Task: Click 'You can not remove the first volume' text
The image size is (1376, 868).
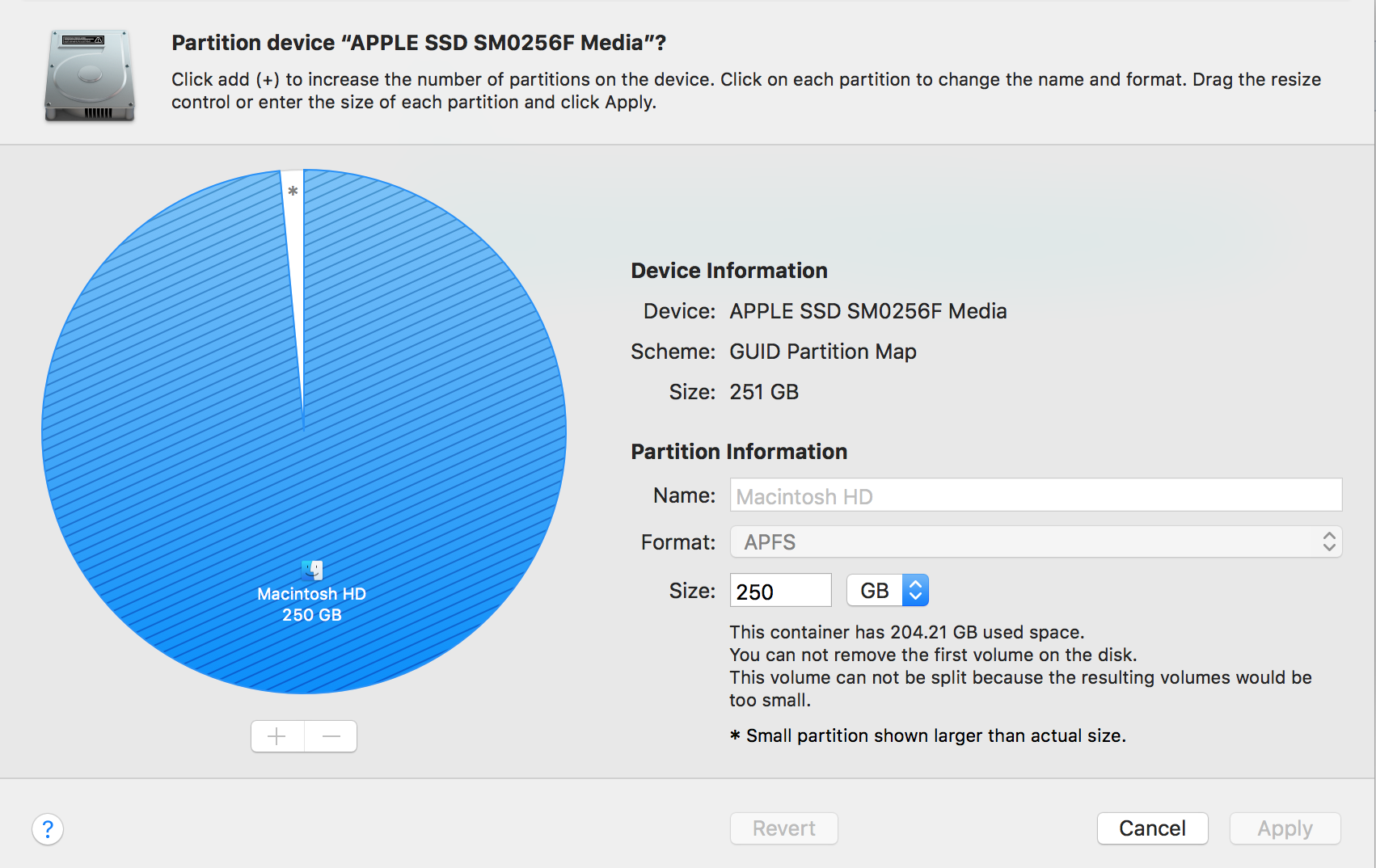Action: tap(933, 655)
